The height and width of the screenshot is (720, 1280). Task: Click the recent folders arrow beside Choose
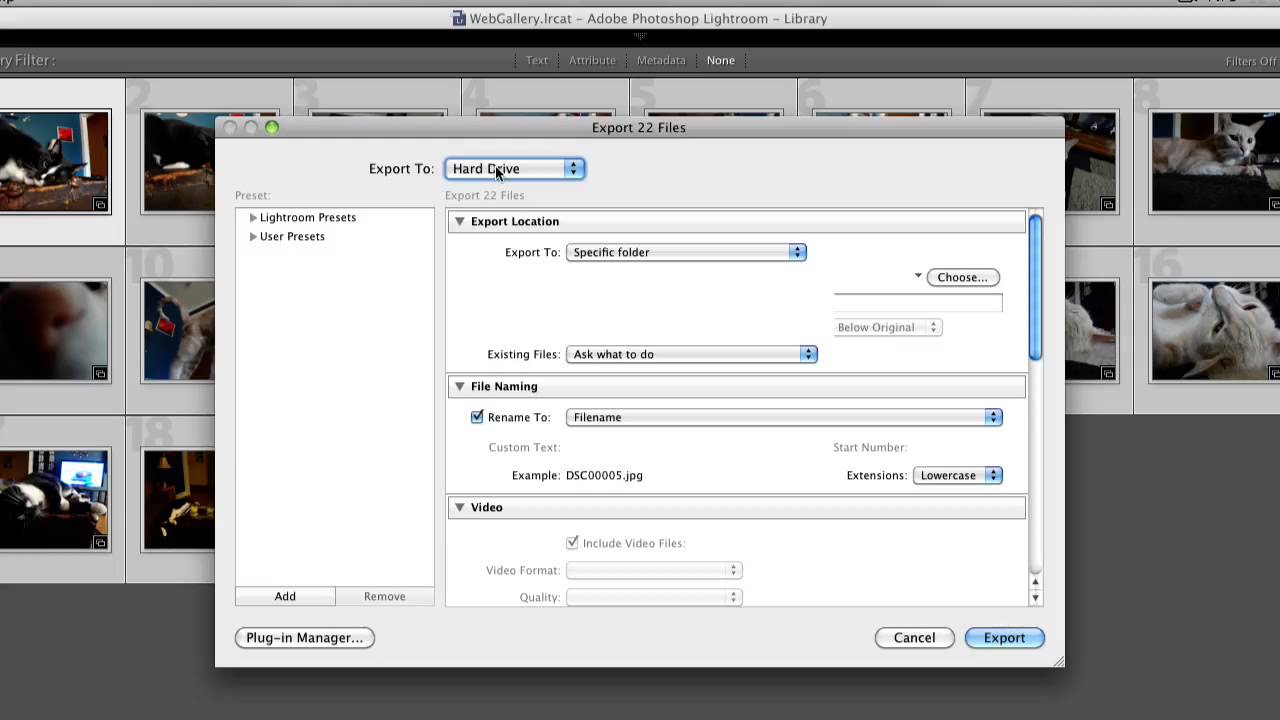(x=918, y=276)
